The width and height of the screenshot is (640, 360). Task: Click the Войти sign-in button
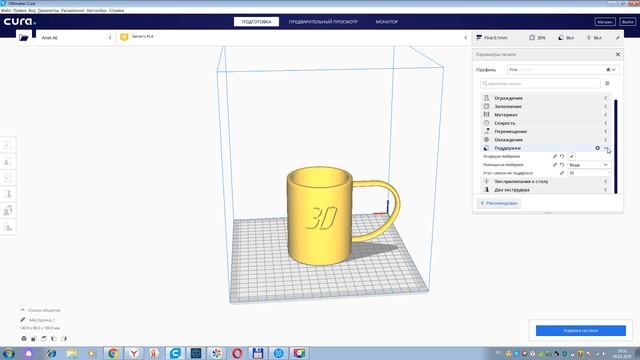[627, 22]
